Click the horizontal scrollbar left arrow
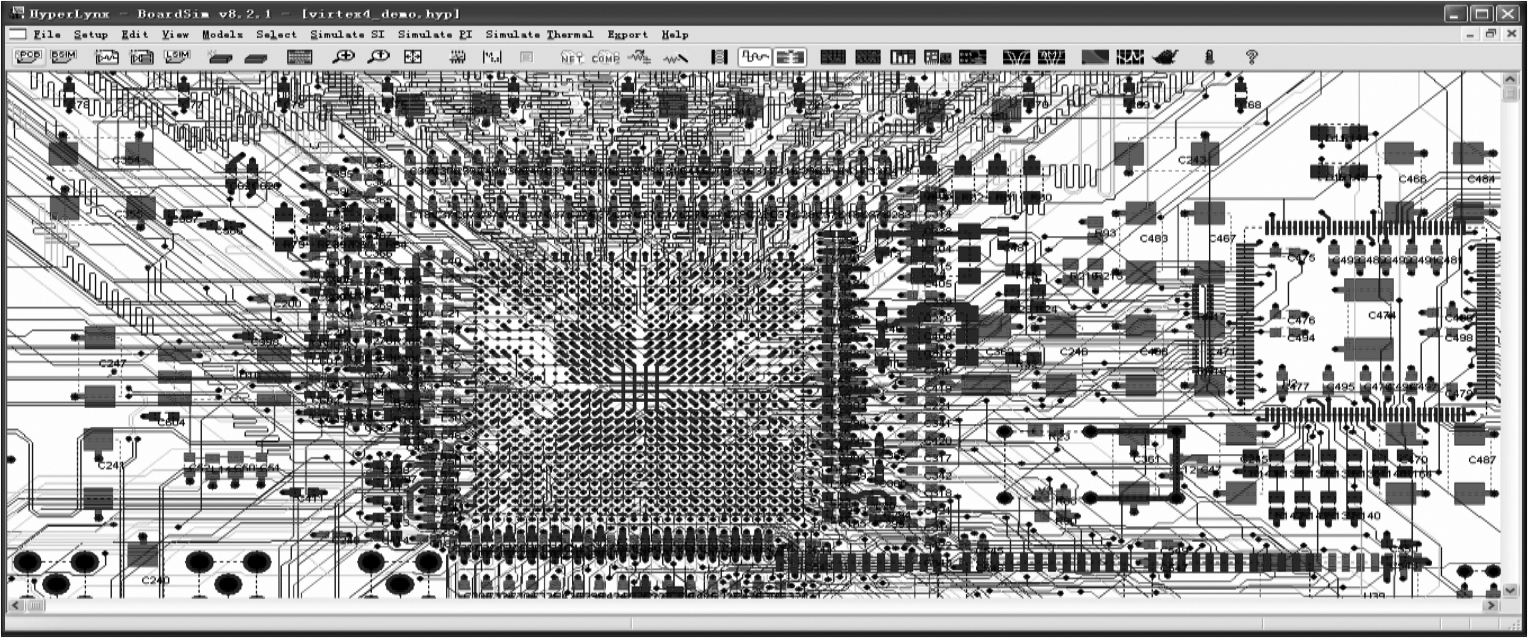Viewport: 1528px width, 638px height. click(15, 606)
